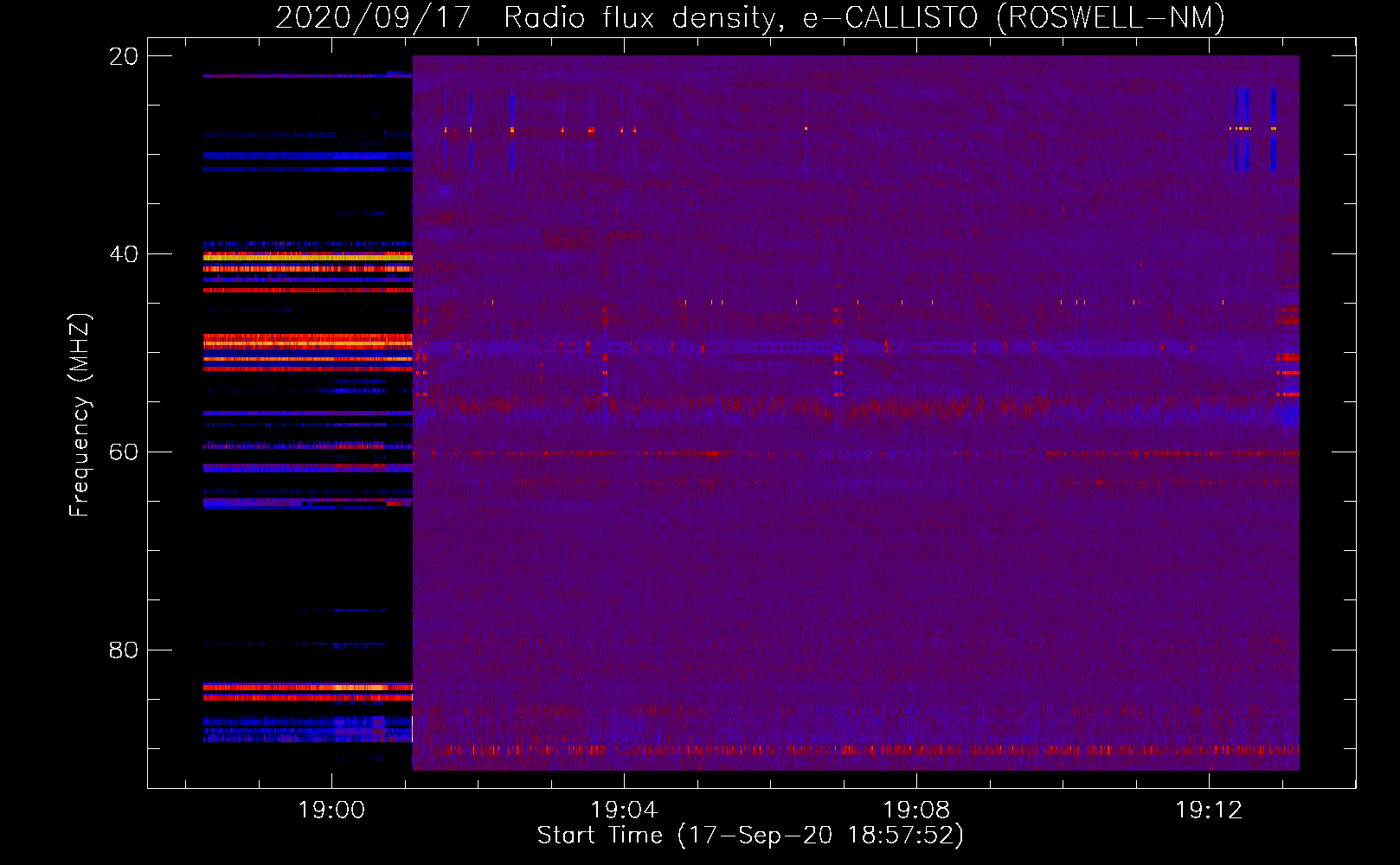
Task: Click the '19:12' time tick label
Action: point(1209,811)
